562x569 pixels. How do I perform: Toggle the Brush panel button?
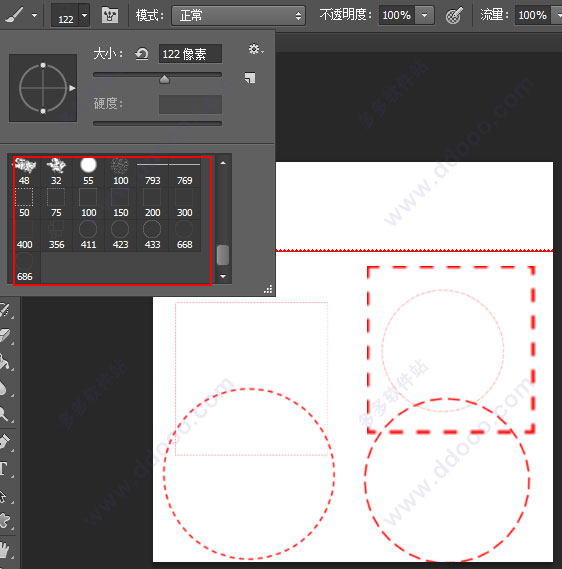click(x=110, y=15)
